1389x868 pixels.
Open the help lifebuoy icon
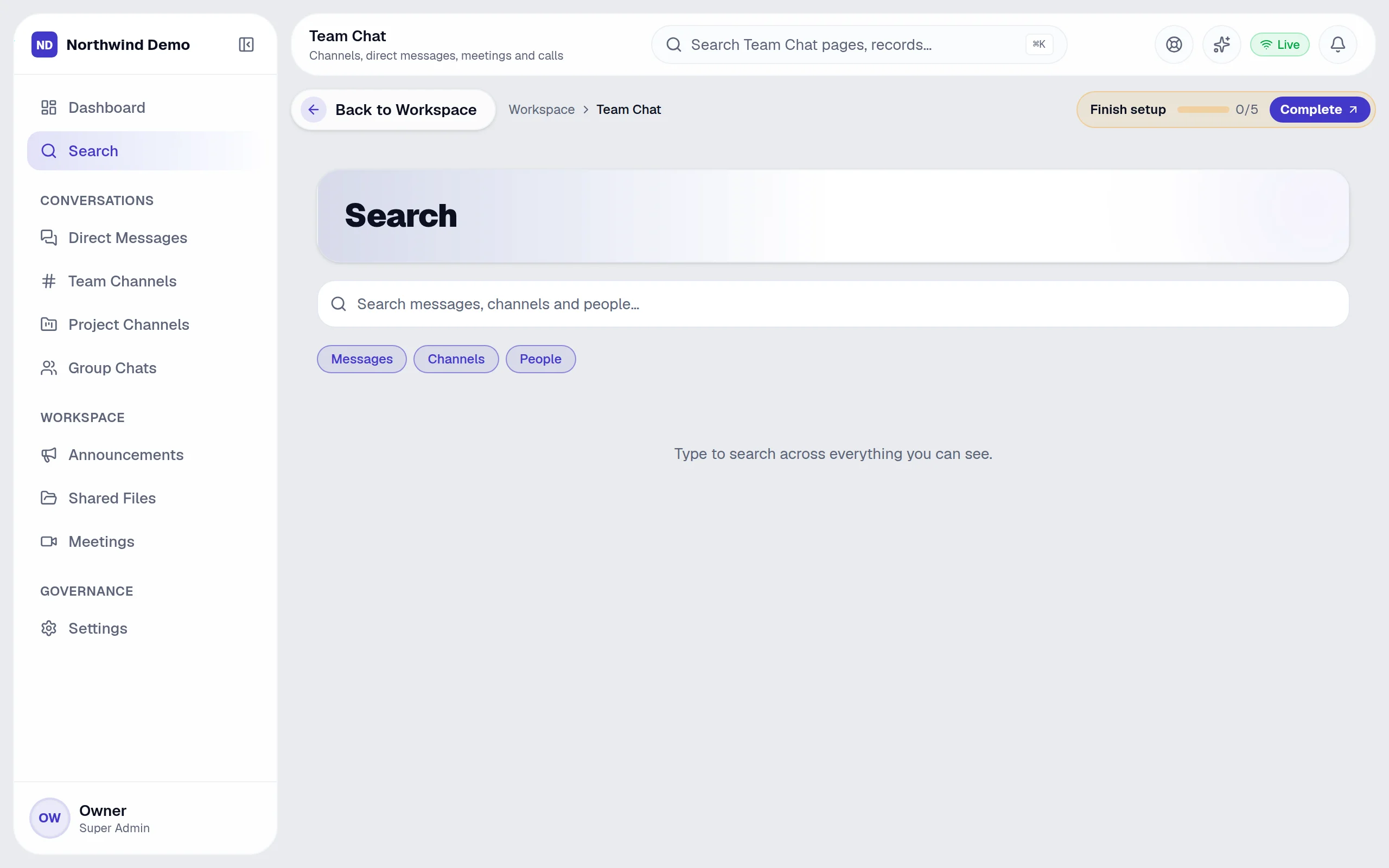click(1174, 45)
